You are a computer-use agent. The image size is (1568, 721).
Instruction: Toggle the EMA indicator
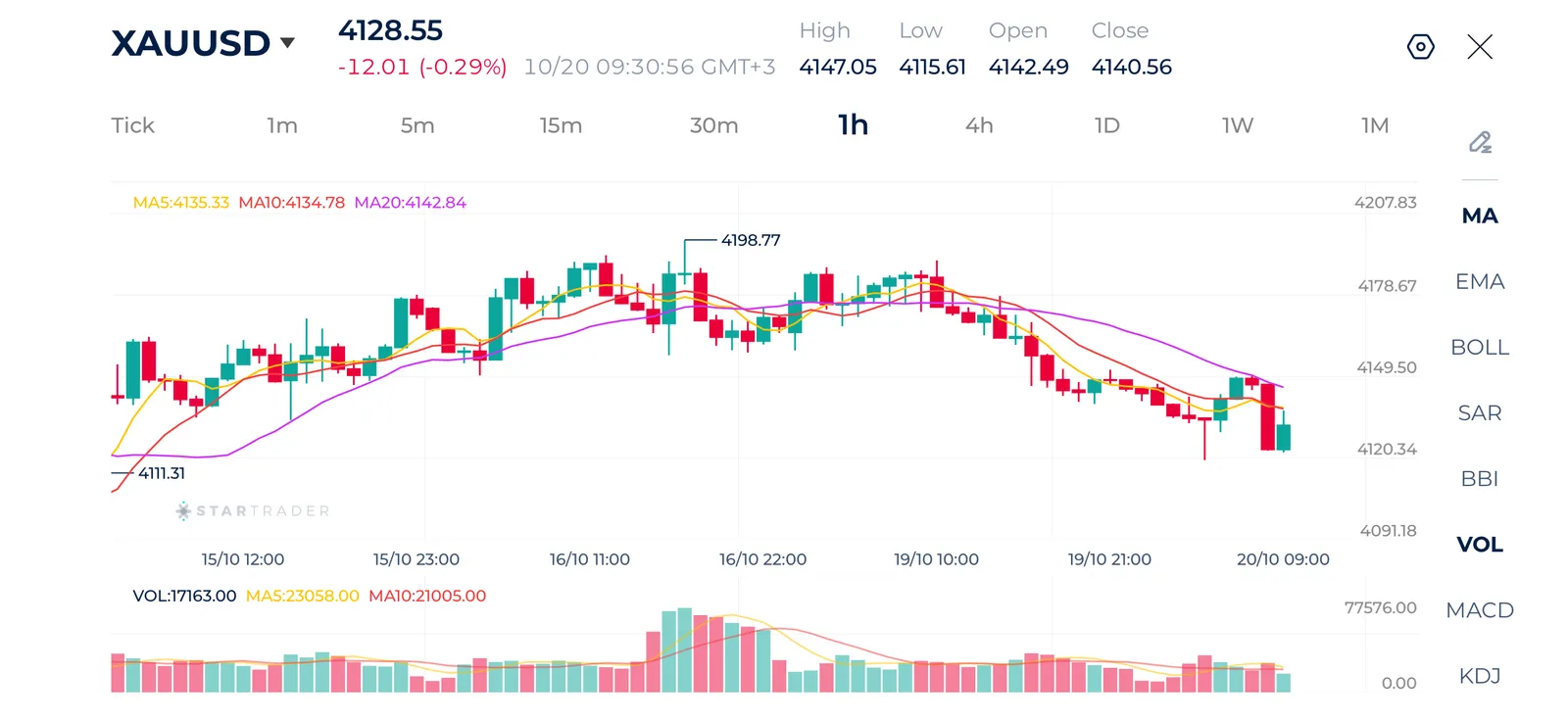(1480, 282)
